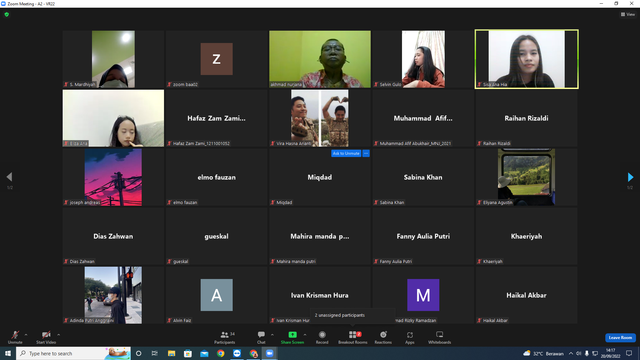
Task: Select Hafaz Zam Zami participant tile
Action: click(x=217, y=118)
